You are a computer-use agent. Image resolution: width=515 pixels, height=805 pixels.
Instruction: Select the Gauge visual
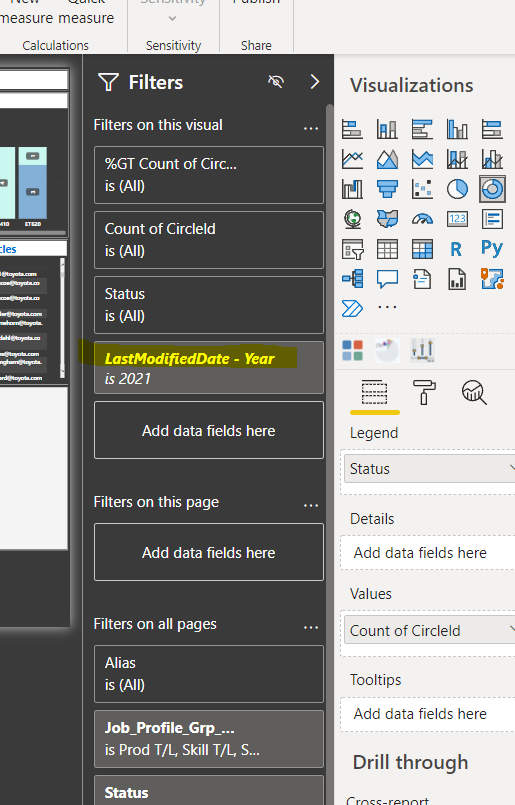click(x=422, y=219)
